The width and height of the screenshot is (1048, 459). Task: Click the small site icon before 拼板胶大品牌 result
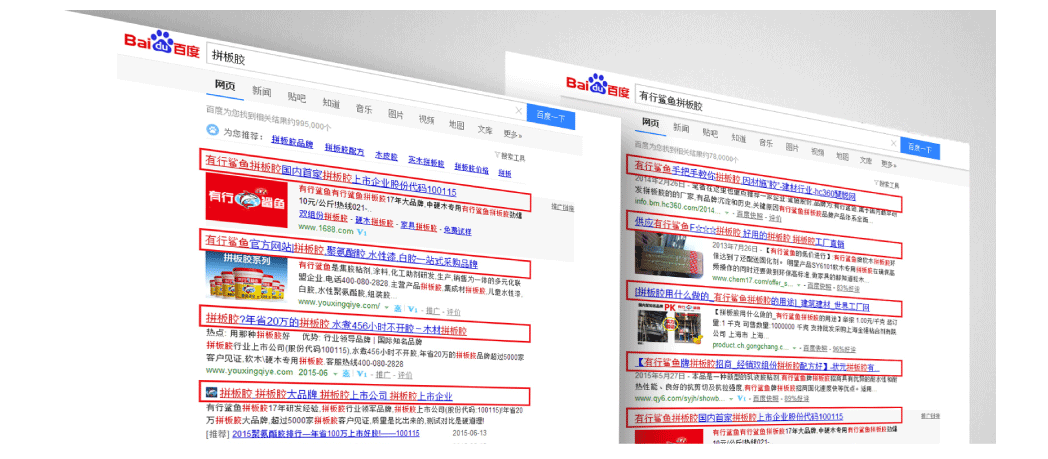tap(211, 391)
